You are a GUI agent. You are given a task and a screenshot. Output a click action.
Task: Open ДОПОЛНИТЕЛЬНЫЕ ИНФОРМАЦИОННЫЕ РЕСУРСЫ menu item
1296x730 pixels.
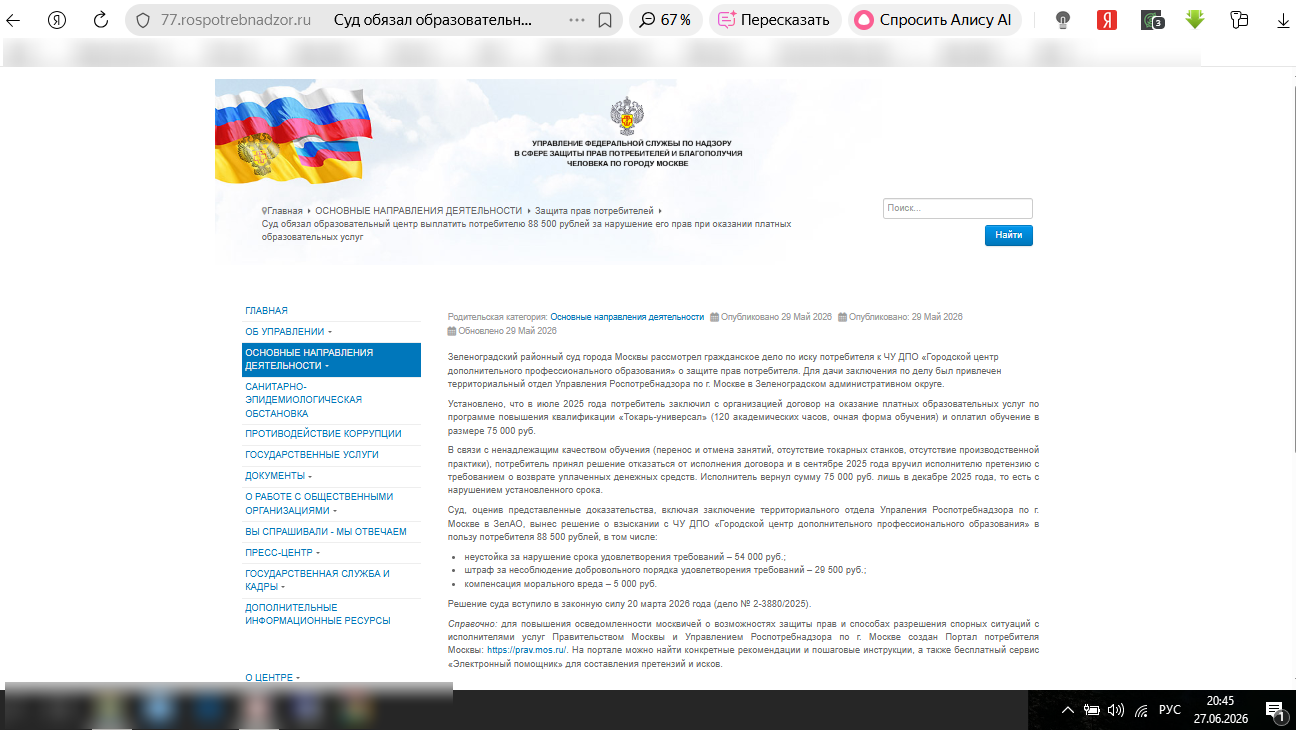tap(317, 614)
